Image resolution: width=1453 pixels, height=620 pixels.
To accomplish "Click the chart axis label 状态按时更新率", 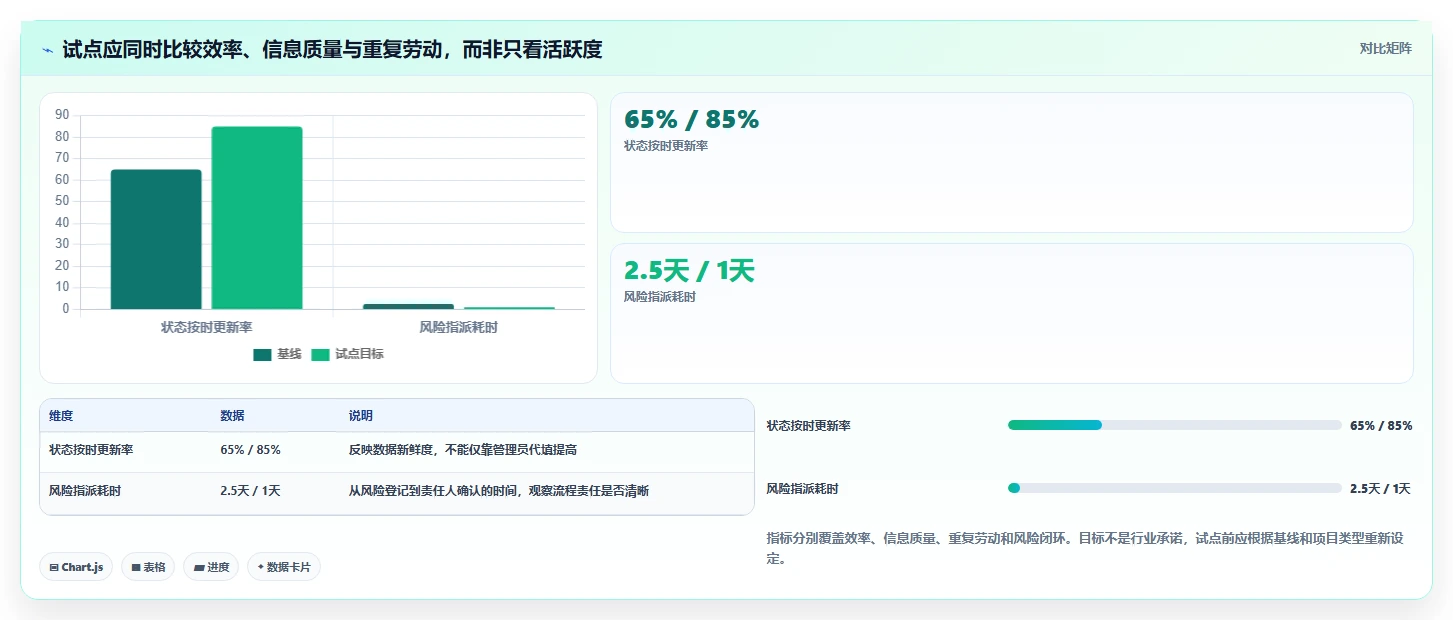I will [x=206, y=327].
